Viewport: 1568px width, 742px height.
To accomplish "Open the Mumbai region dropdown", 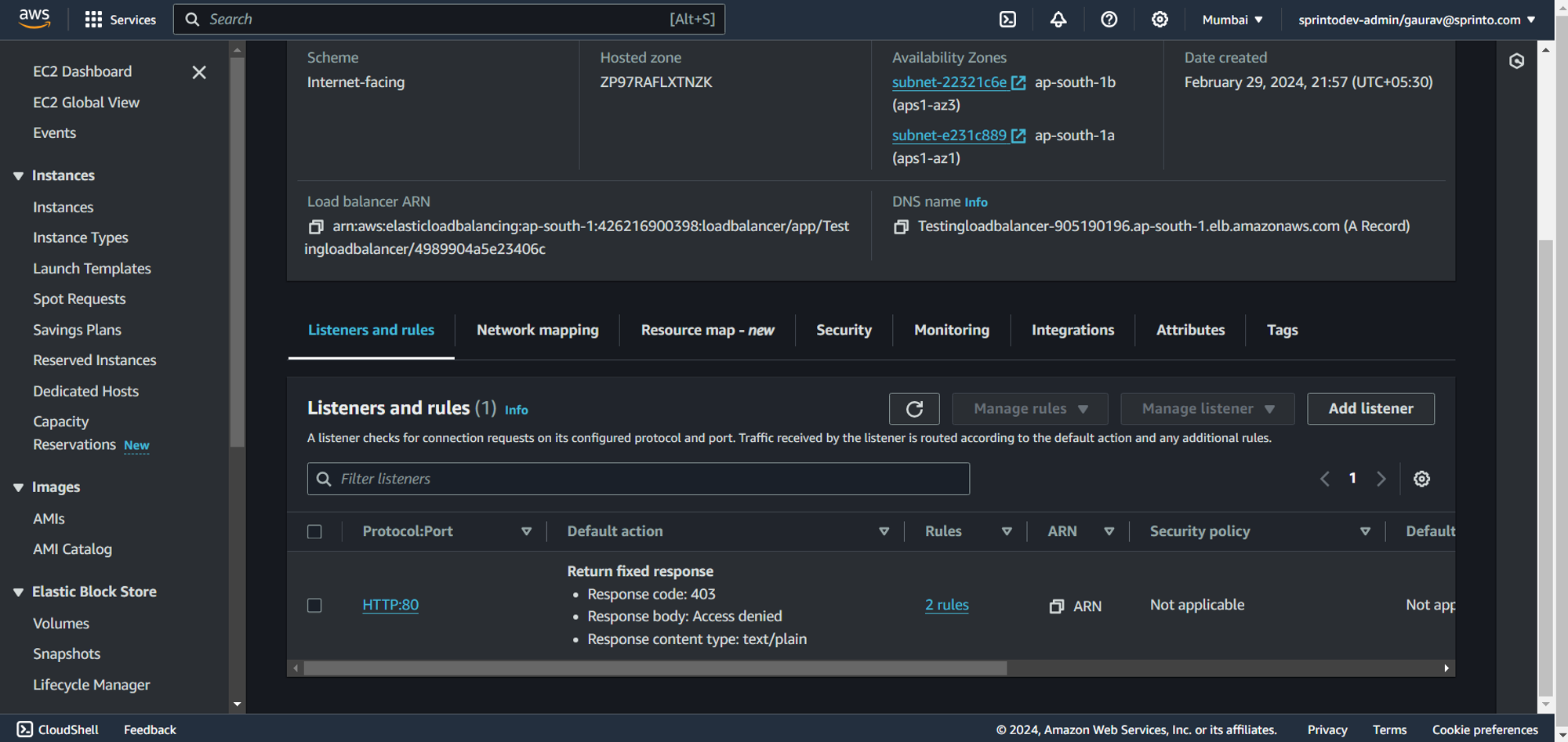I will (1232, 20).
